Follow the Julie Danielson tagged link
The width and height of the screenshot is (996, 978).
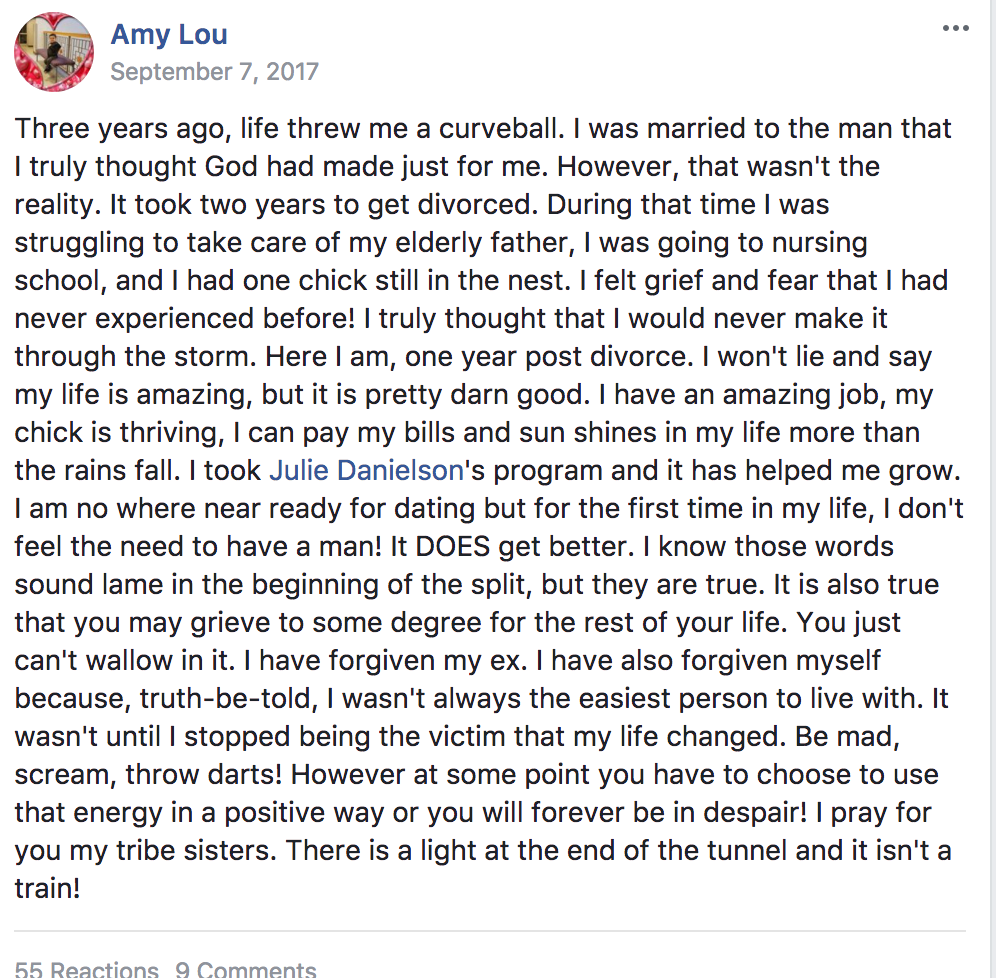click(367, 471)
